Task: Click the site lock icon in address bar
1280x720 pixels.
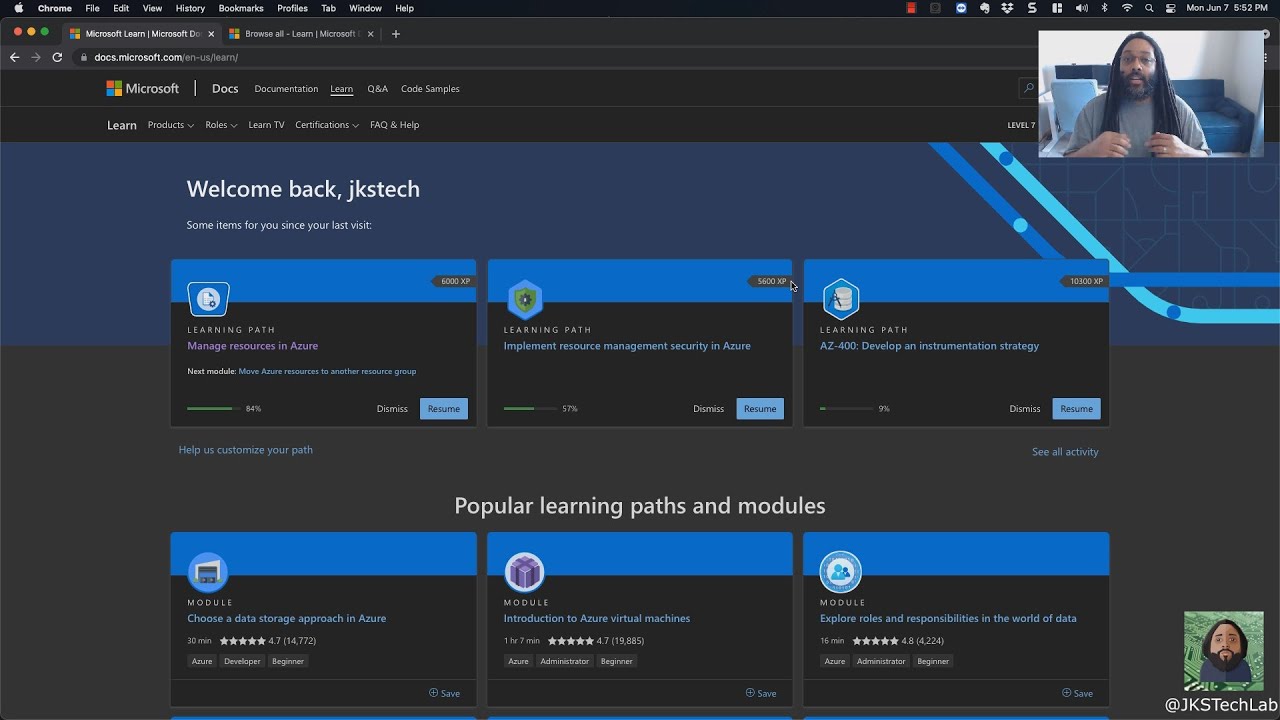Action: pyautogui.click(x=84, y=58)
